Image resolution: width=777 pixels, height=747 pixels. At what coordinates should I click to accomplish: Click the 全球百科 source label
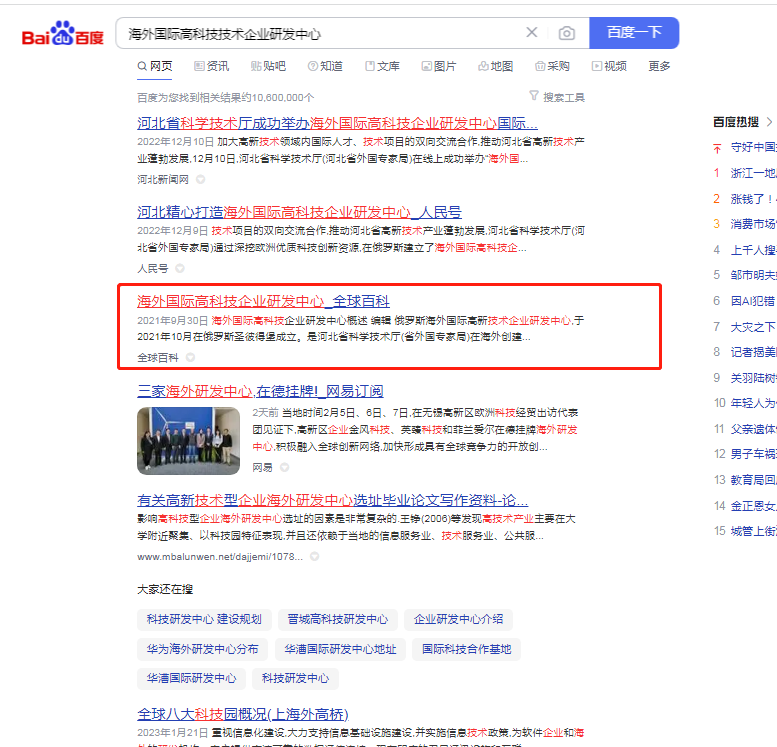click(158, 357)
